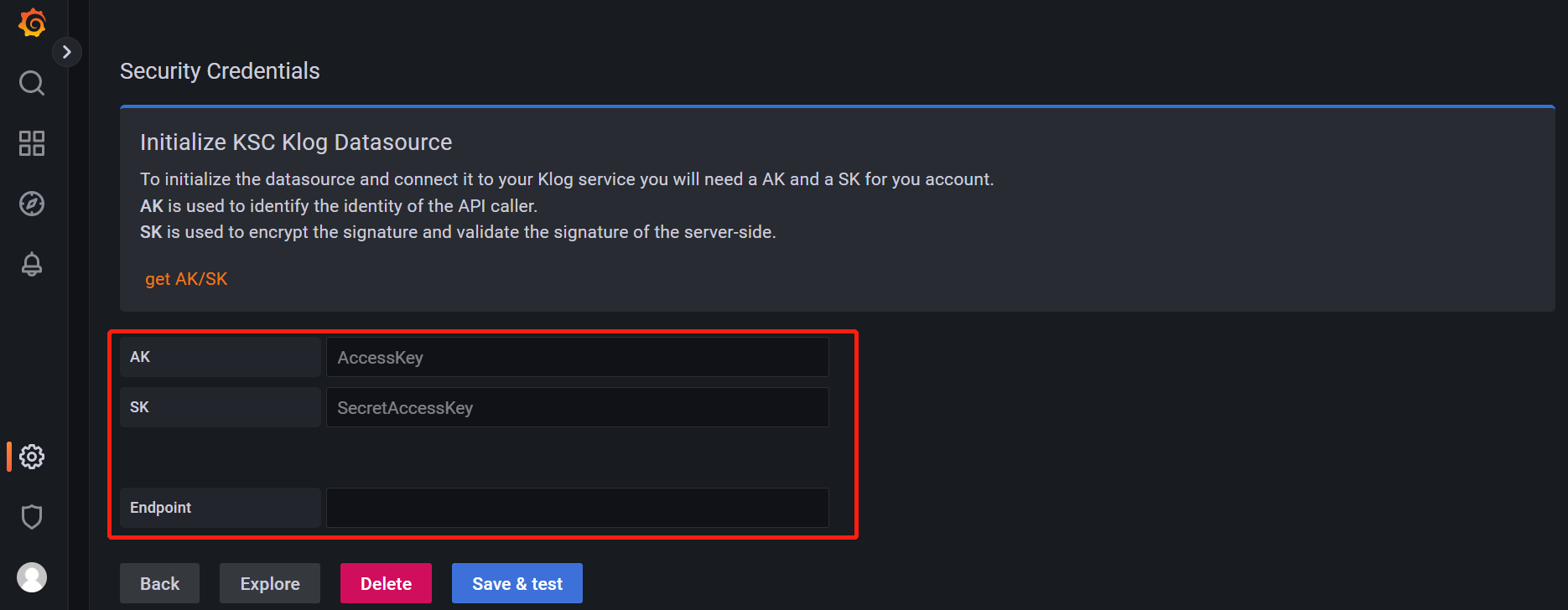Screen dimensions: 1568x610
Task: Click the Endpoint field label
Action: [x=160, y=508]
